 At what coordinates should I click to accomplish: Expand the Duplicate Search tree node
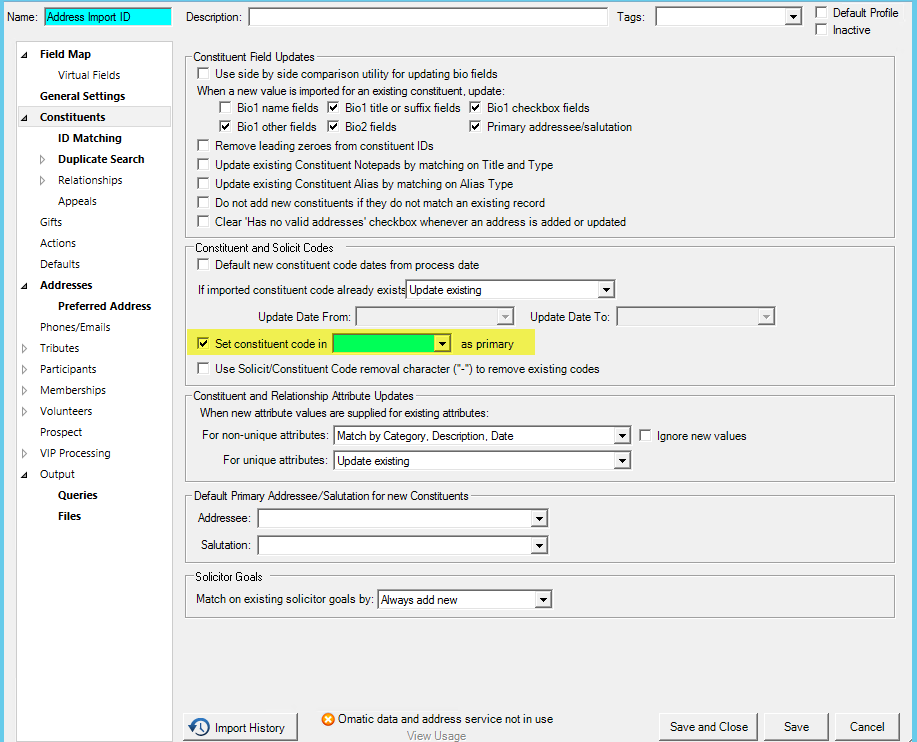coord(42,160)
